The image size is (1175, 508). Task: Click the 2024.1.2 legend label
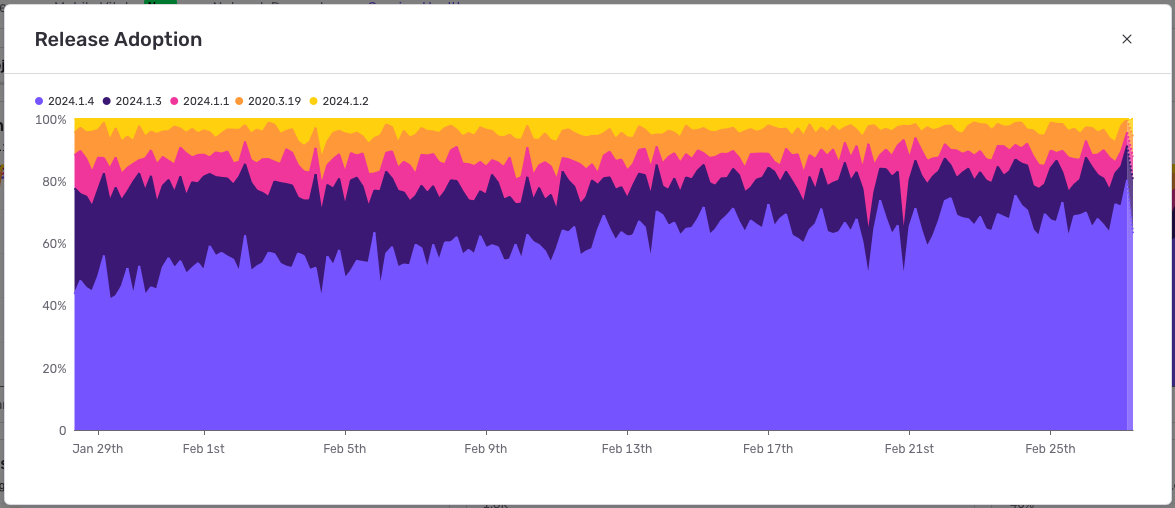click(x=345, y=101)
